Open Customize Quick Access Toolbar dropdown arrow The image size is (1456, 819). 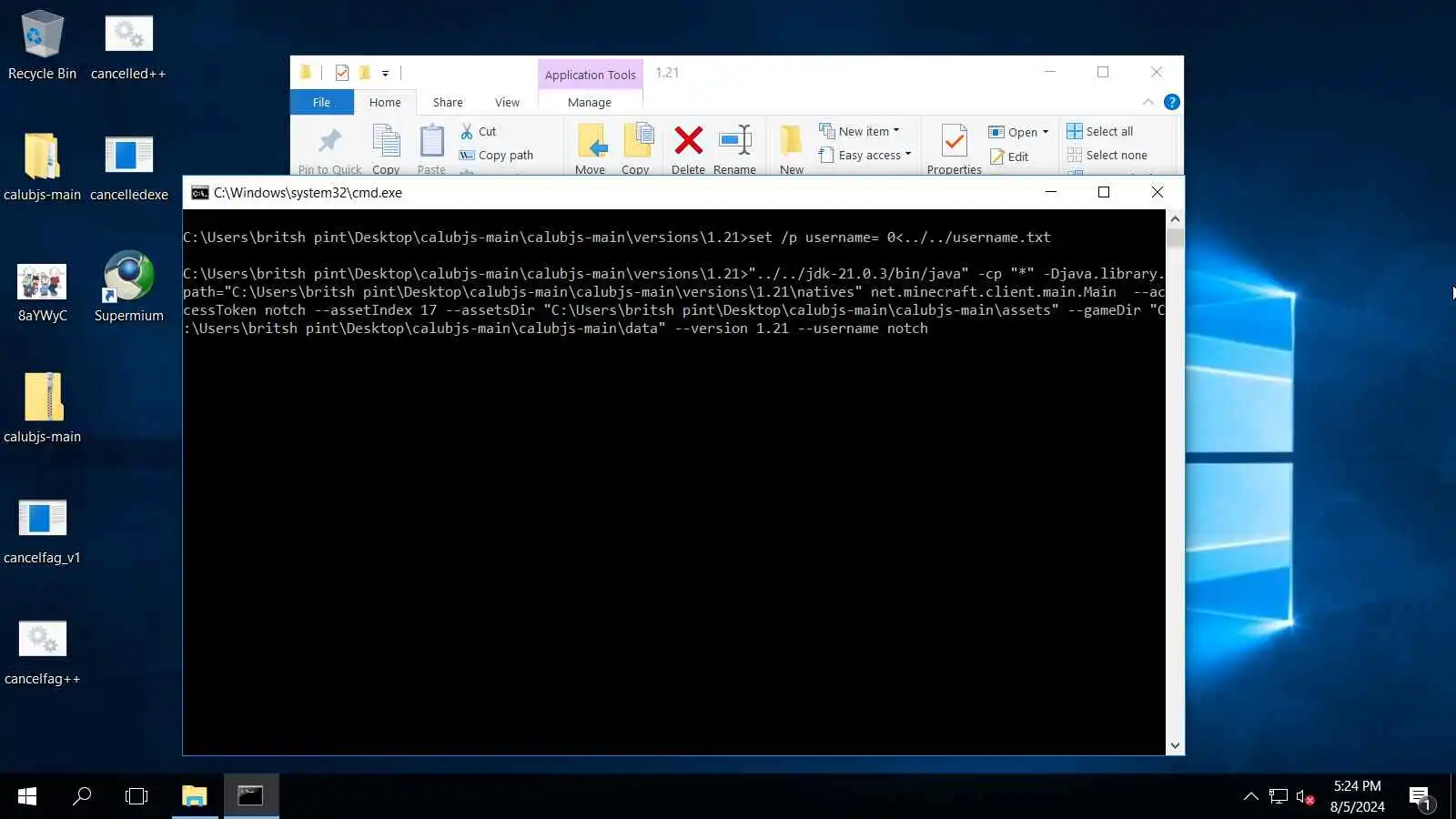click(x=385, y=73)
